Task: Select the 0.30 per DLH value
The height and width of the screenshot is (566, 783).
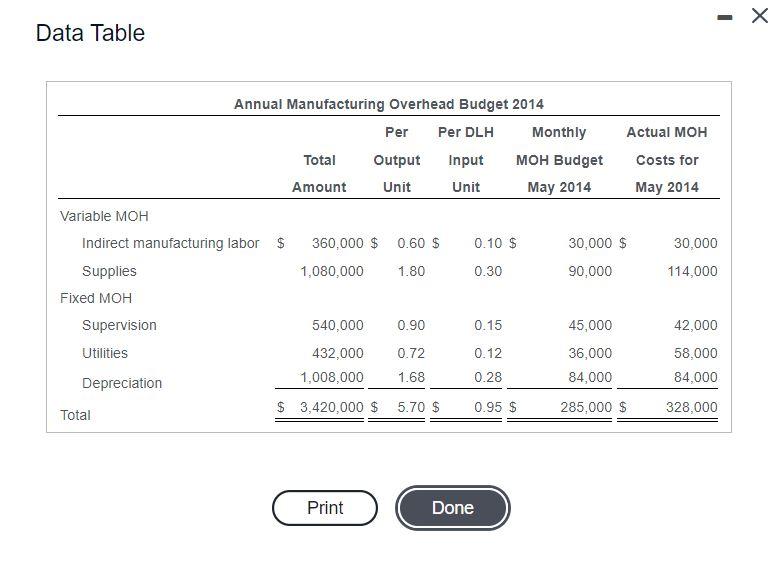Action: 488,271
